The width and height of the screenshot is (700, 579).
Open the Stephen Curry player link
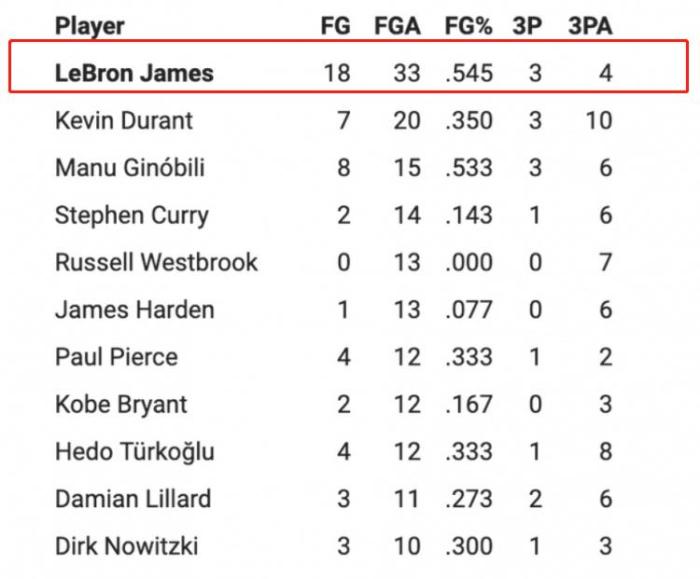tap(132, 215)
